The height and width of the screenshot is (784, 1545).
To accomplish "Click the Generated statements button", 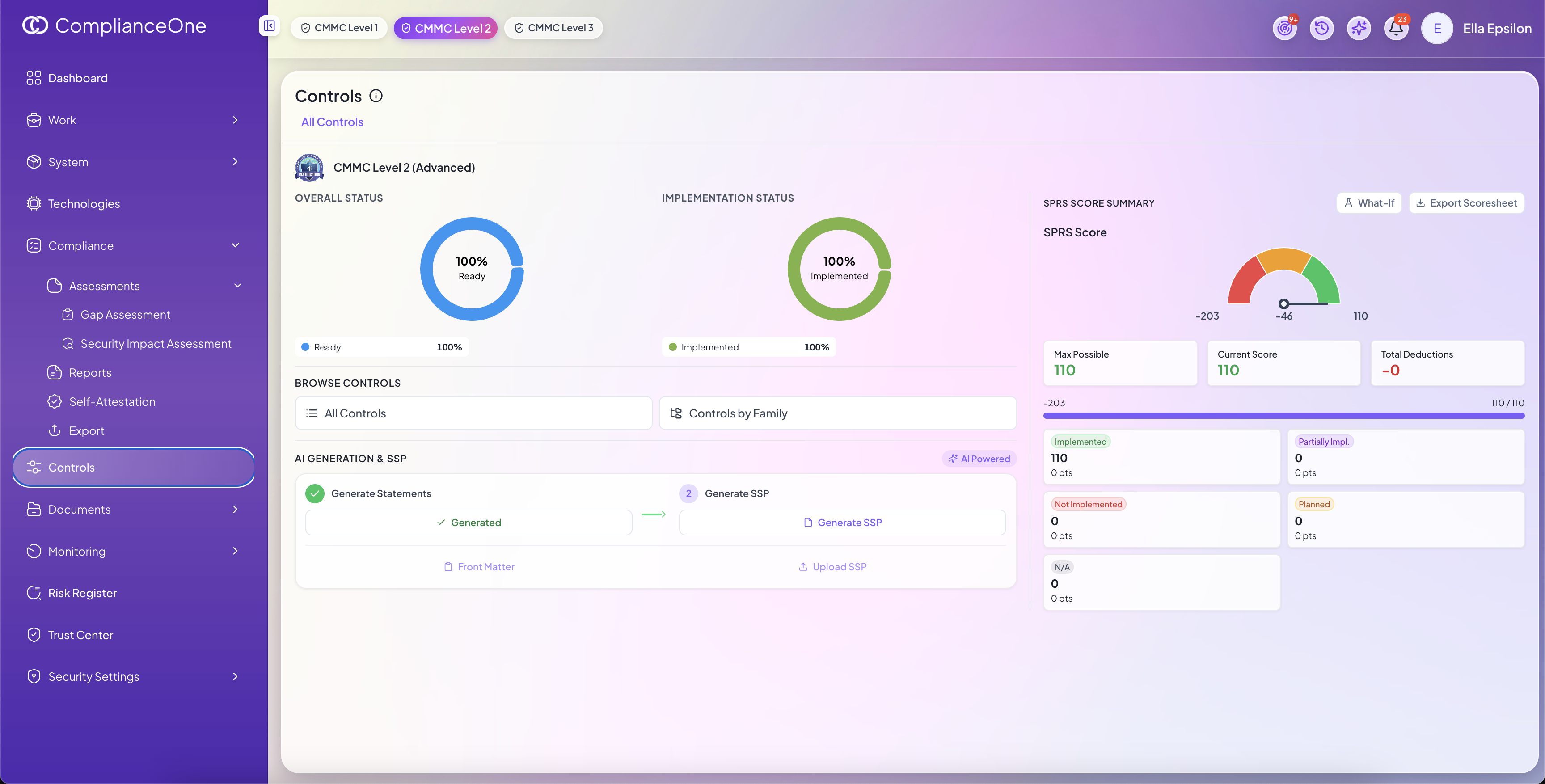I will [x=469, y=523].
